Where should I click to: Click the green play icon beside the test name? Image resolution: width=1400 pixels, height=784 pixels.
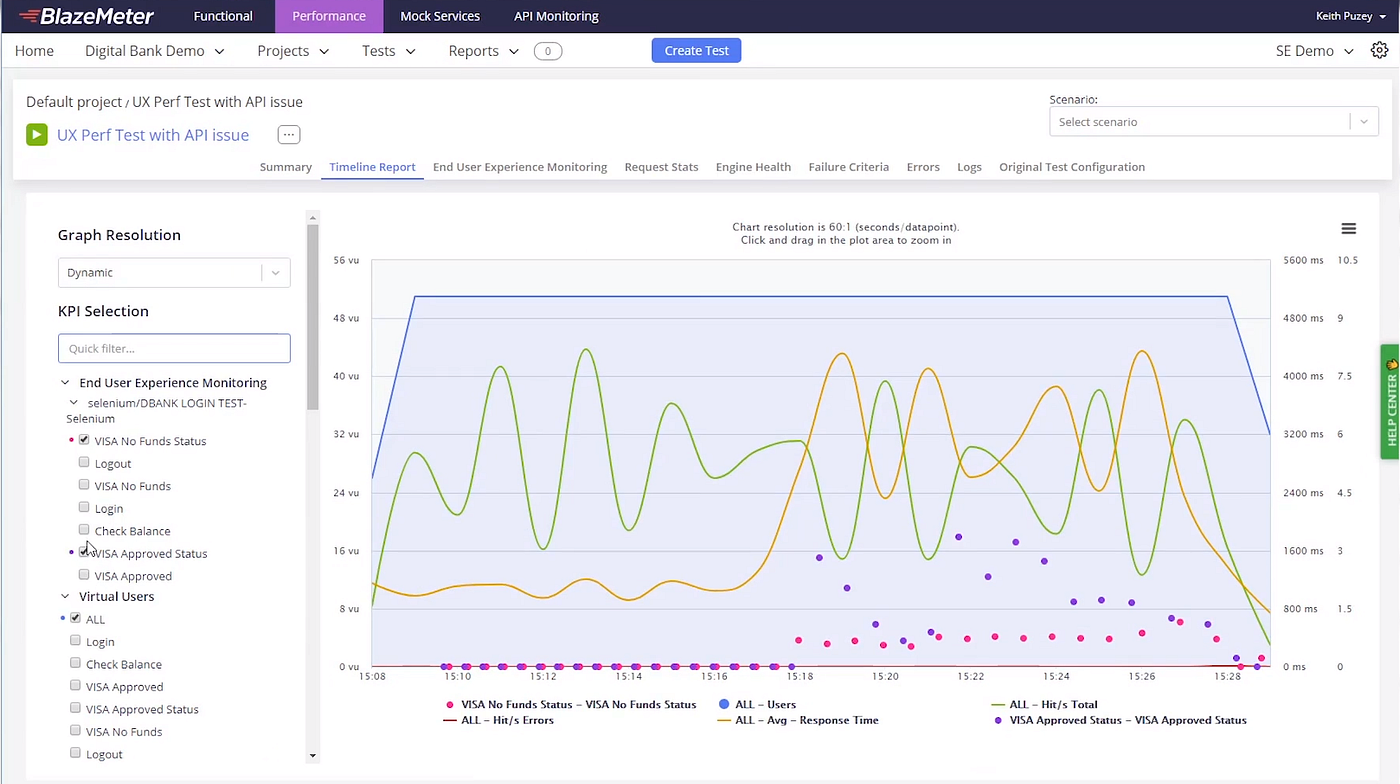pyautogui.click(x=37, y=134)
